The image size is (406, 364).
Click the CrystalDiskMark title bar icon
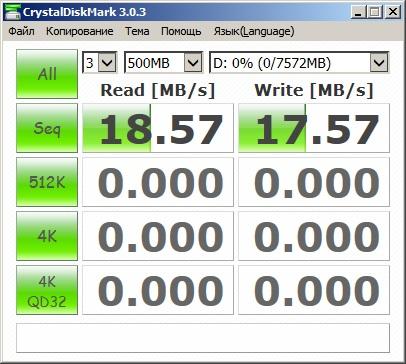[x=13, y=12]
